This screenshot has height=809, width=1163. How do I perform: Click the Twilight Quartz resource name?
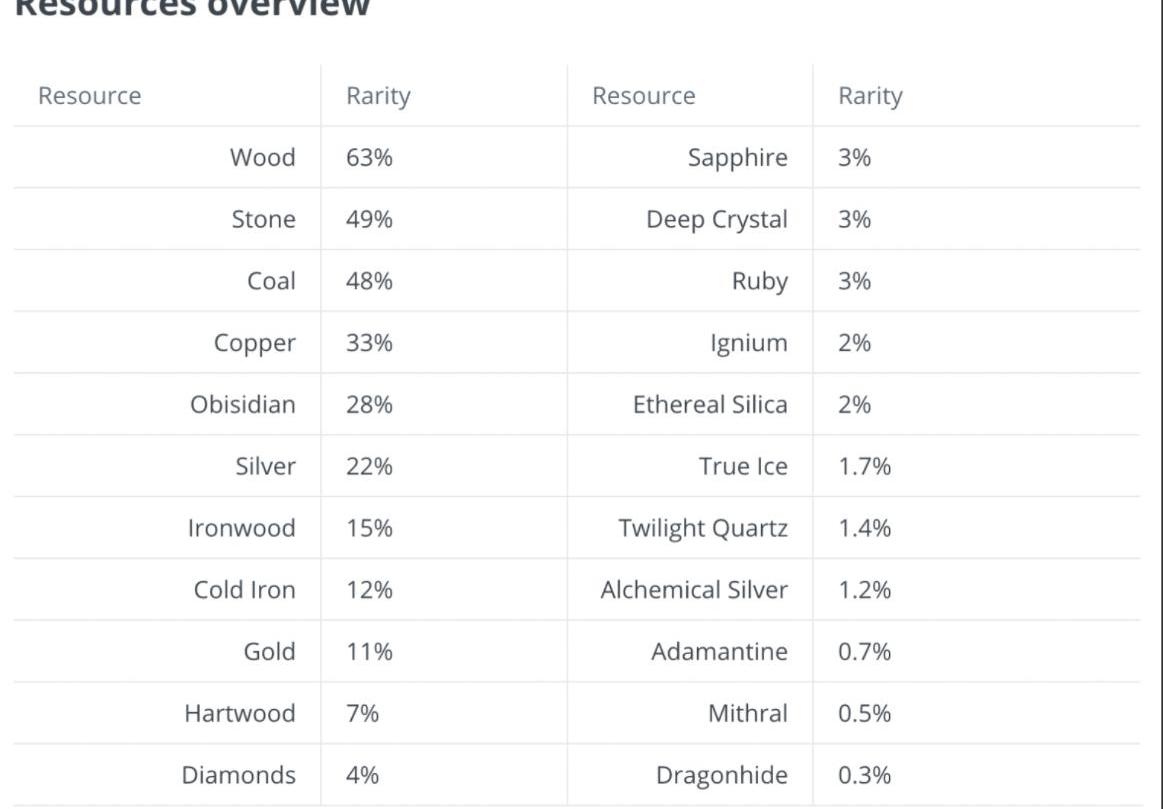[702, 529]
